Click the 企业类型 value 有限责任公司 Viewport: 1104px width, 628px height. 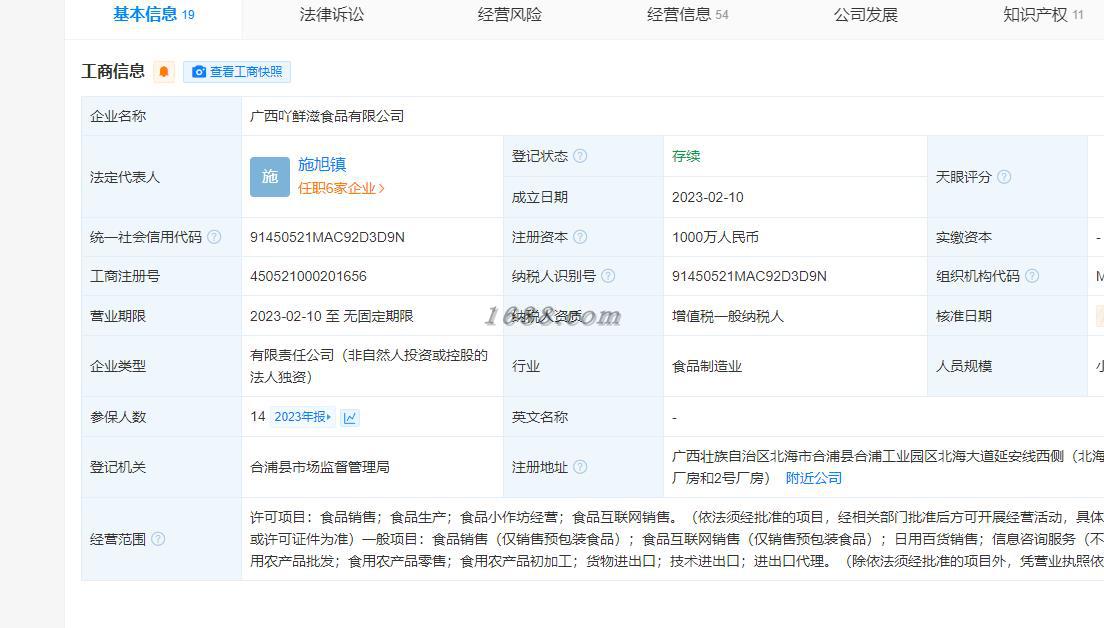(x=369, y=366)
